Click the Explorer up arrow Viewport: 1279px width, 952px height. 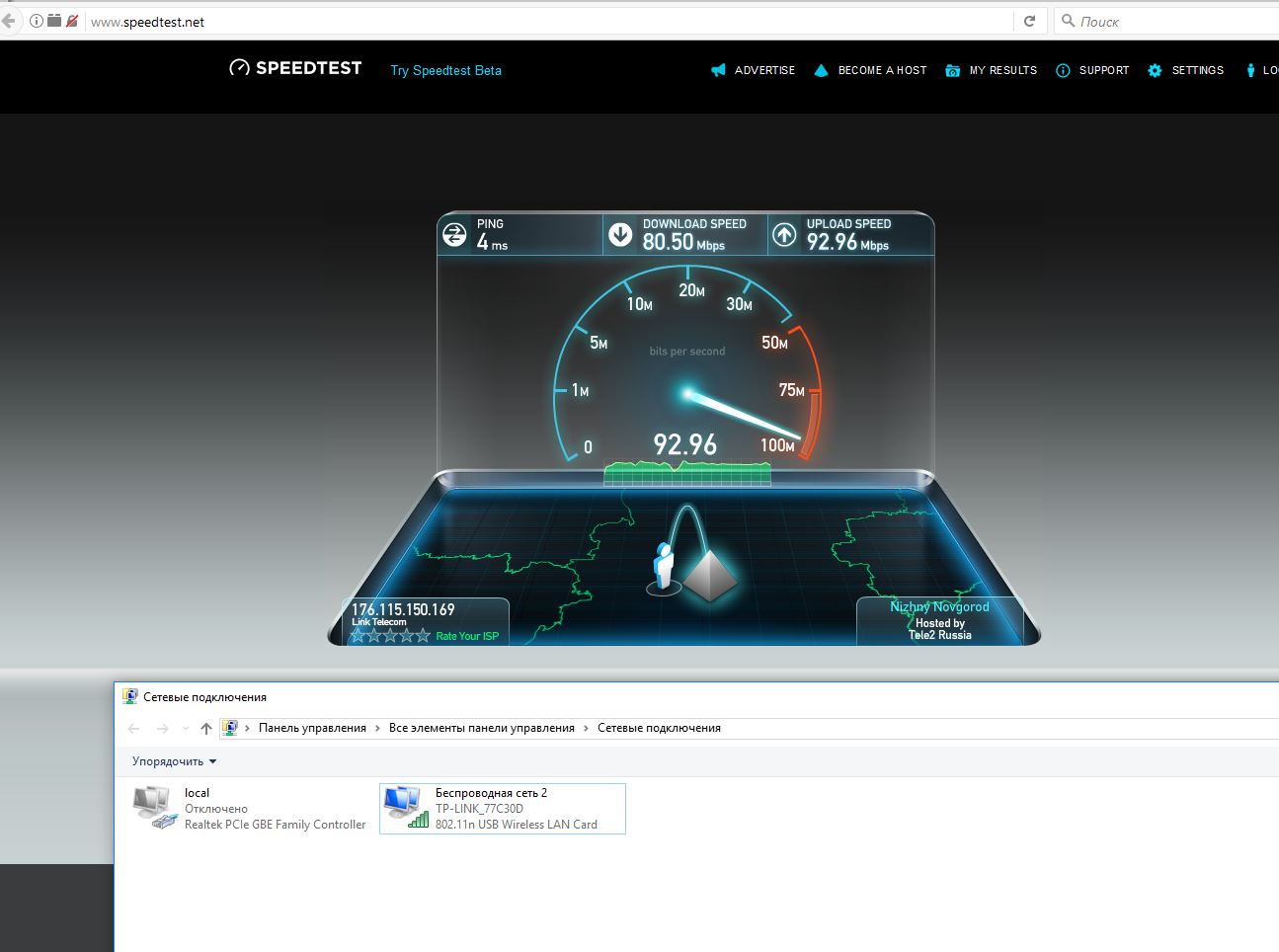pyautogui.click(x=206, y=728)
